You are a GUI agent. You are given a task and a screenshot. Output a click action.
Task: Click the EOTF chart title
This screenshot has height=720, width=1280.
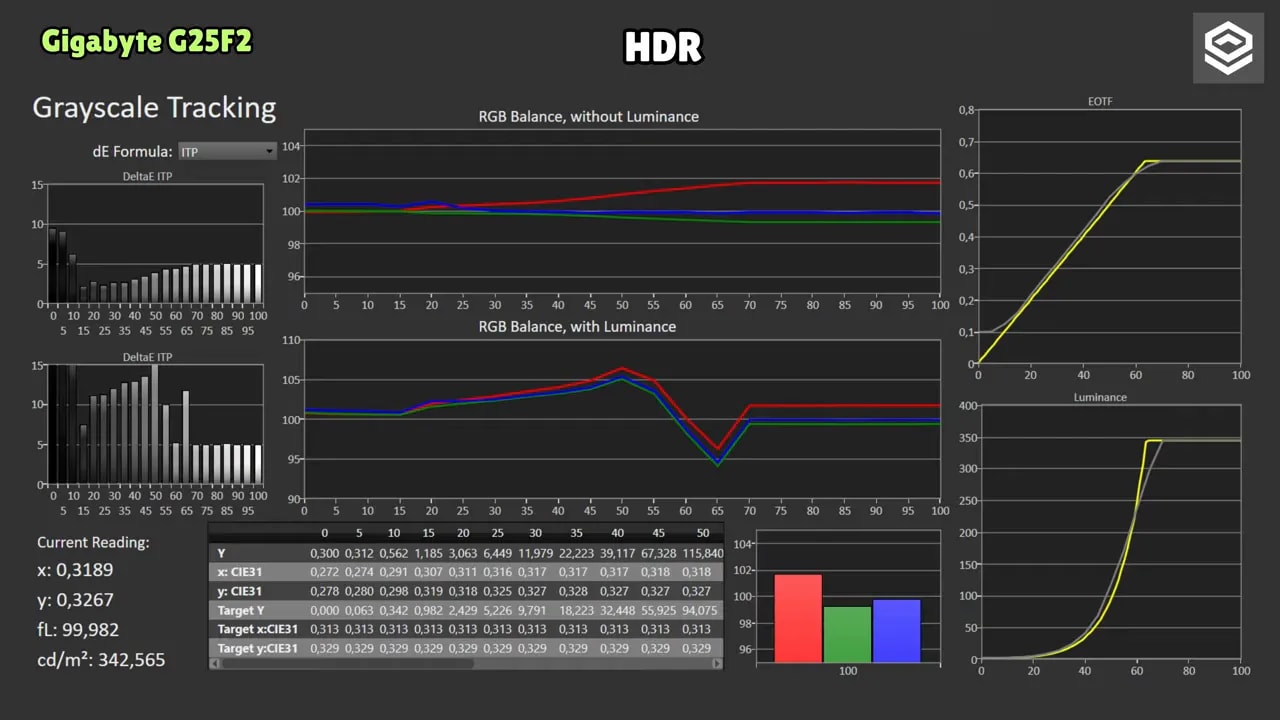(x=1101, y=102)
